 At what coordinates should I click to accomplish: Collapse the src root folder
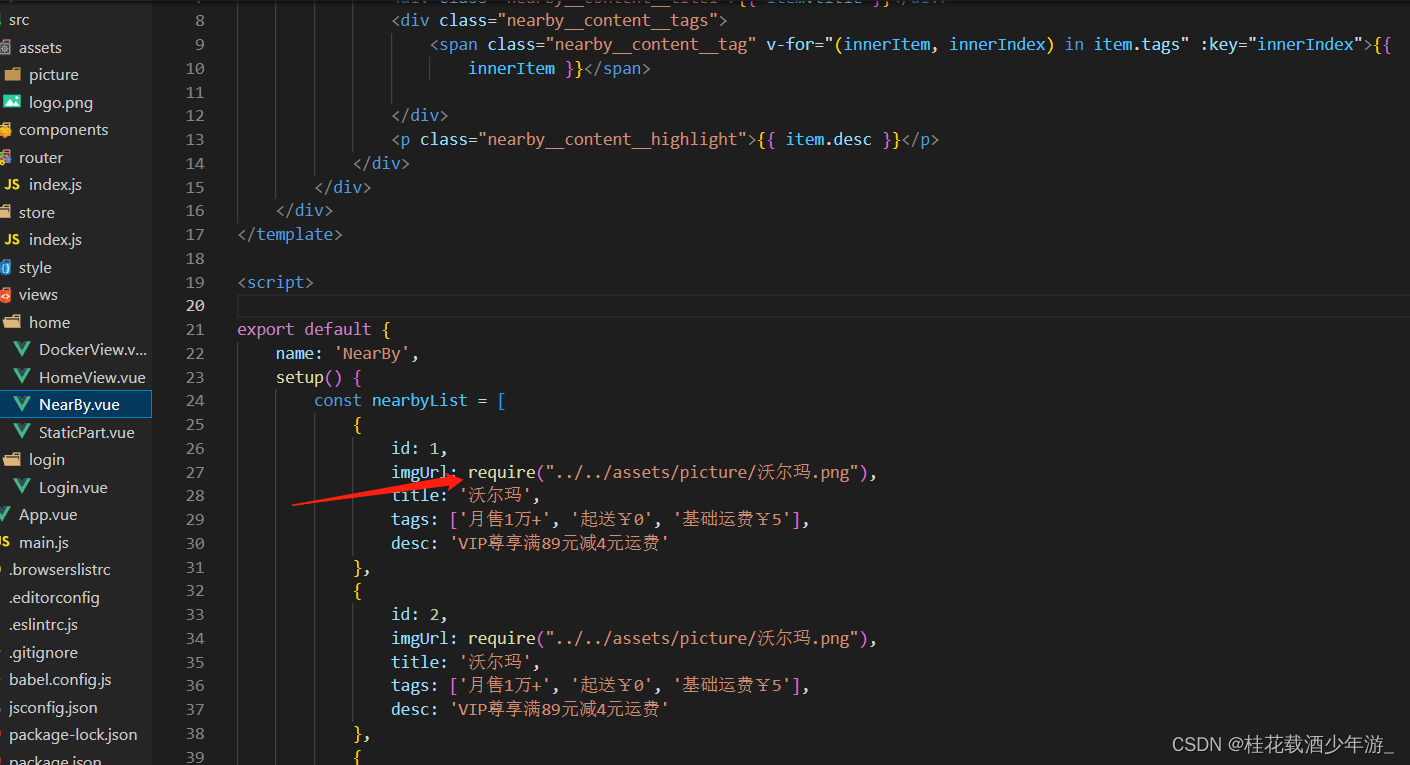tap(19, 20)
